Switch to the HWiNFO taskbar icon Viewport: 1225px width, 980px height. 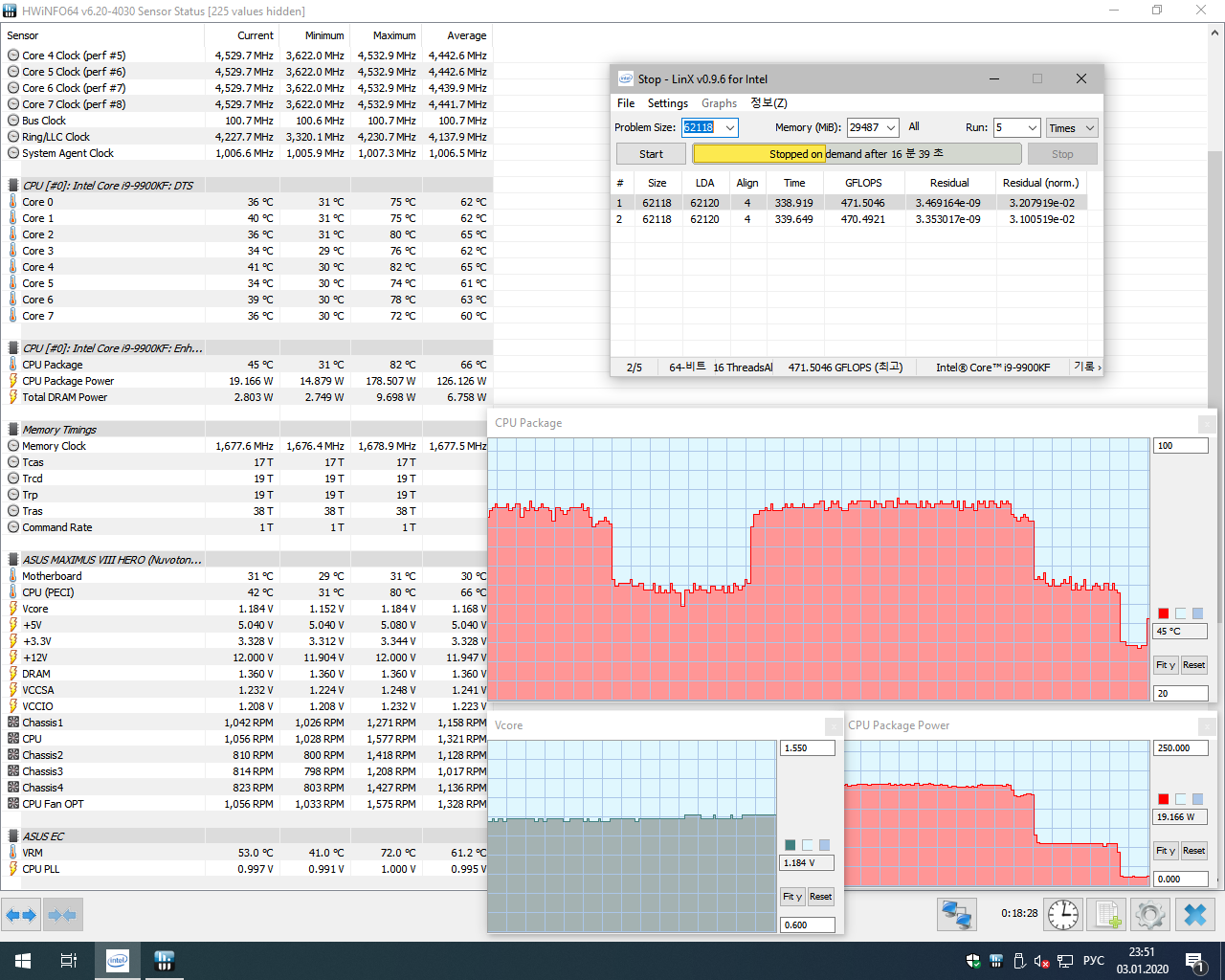click(x=164, y=961)
